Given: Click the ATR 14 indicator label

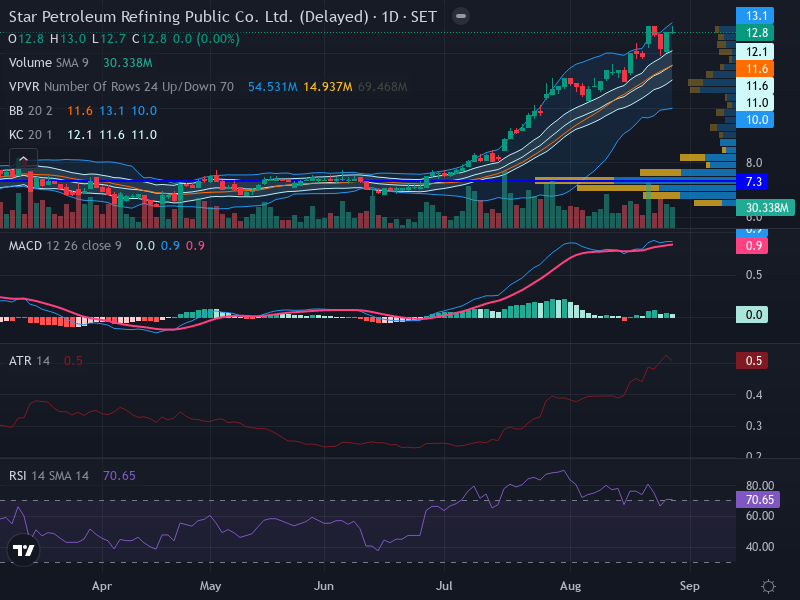Looking at the screenshot, I should [x=29, y=361].
